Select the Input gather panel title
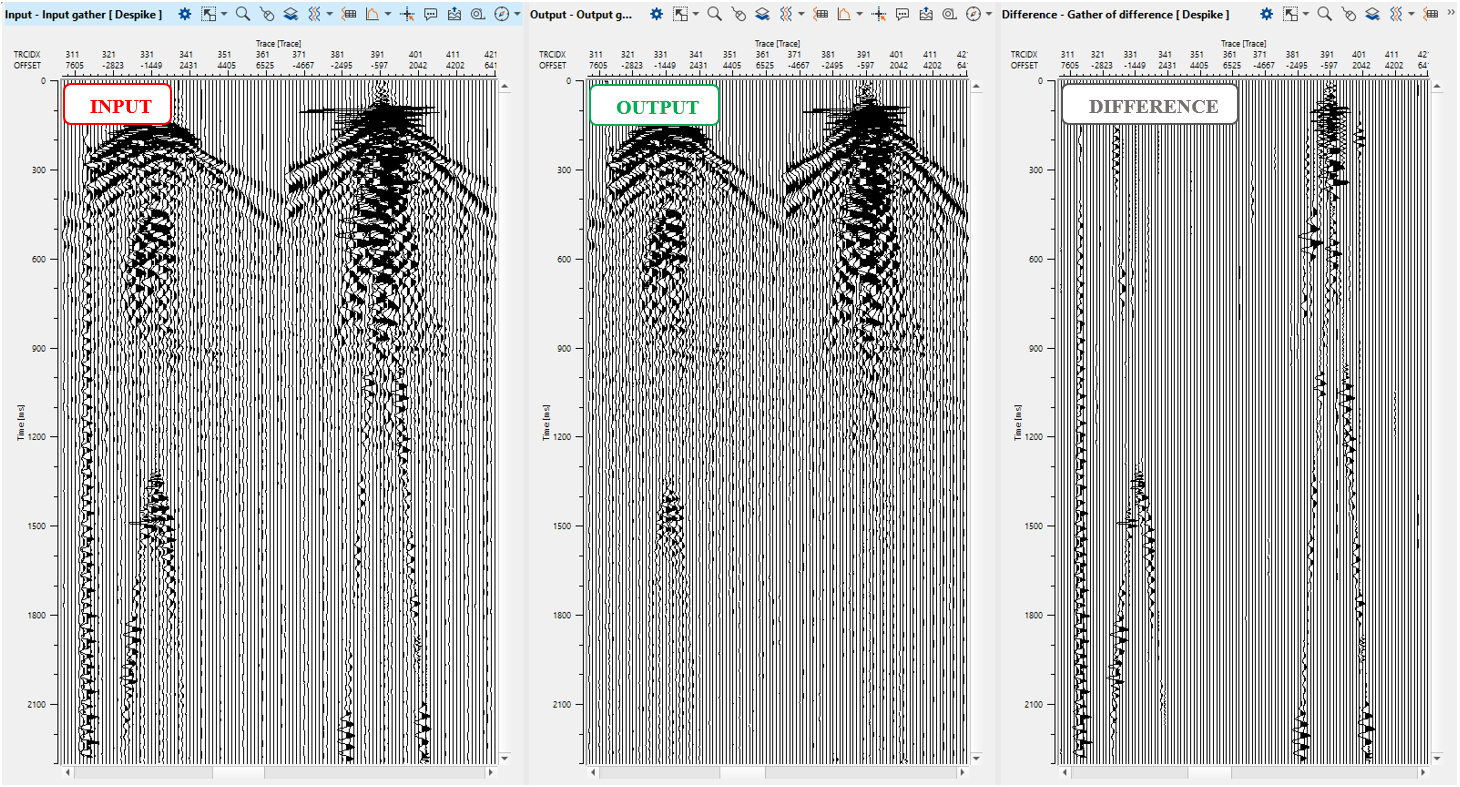1460x787 pixels. 83,14
